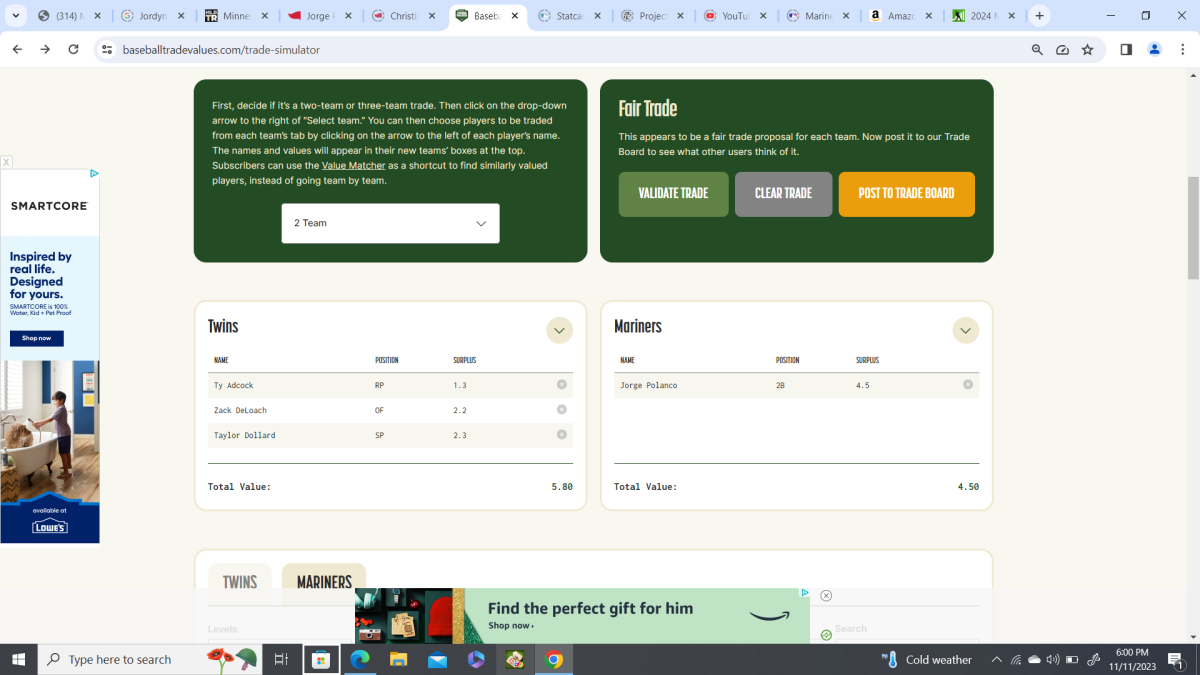Screen dimensions: 1200x675
Task: Go forward in browser history
Action: click(x=45, y=49)
